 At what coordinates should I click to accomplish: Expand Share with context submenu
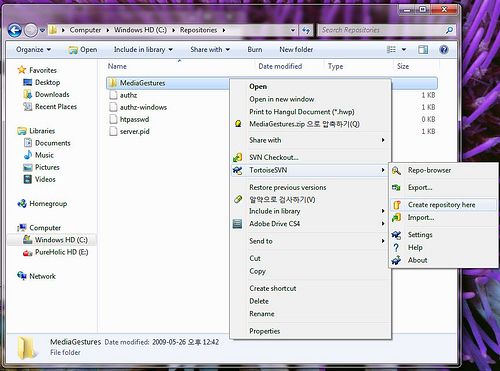pyautogui.click(x=310, y=140)
